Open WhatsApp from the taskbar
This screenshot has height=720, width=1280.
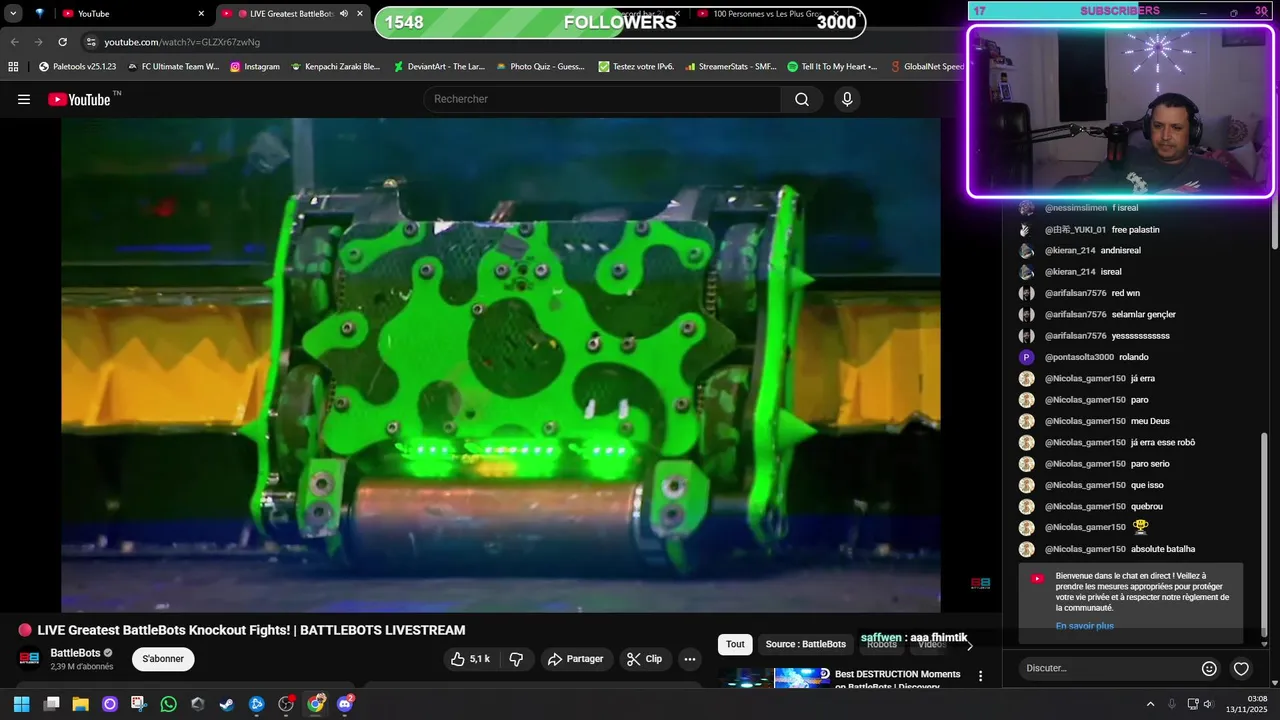click(x=168, y=704)
